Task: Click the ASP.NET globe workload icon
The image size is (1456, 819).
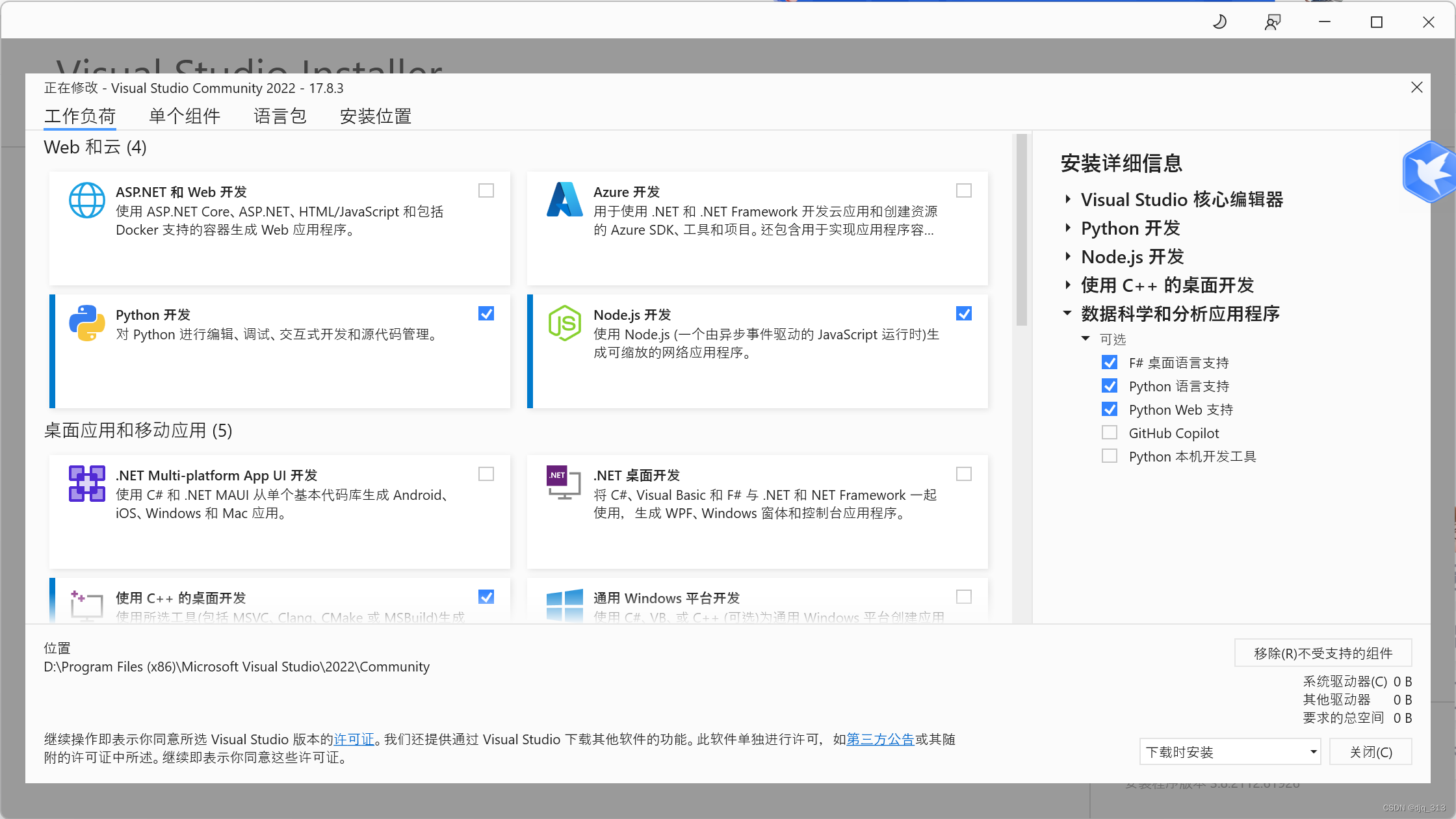Action: pos(86,200)
